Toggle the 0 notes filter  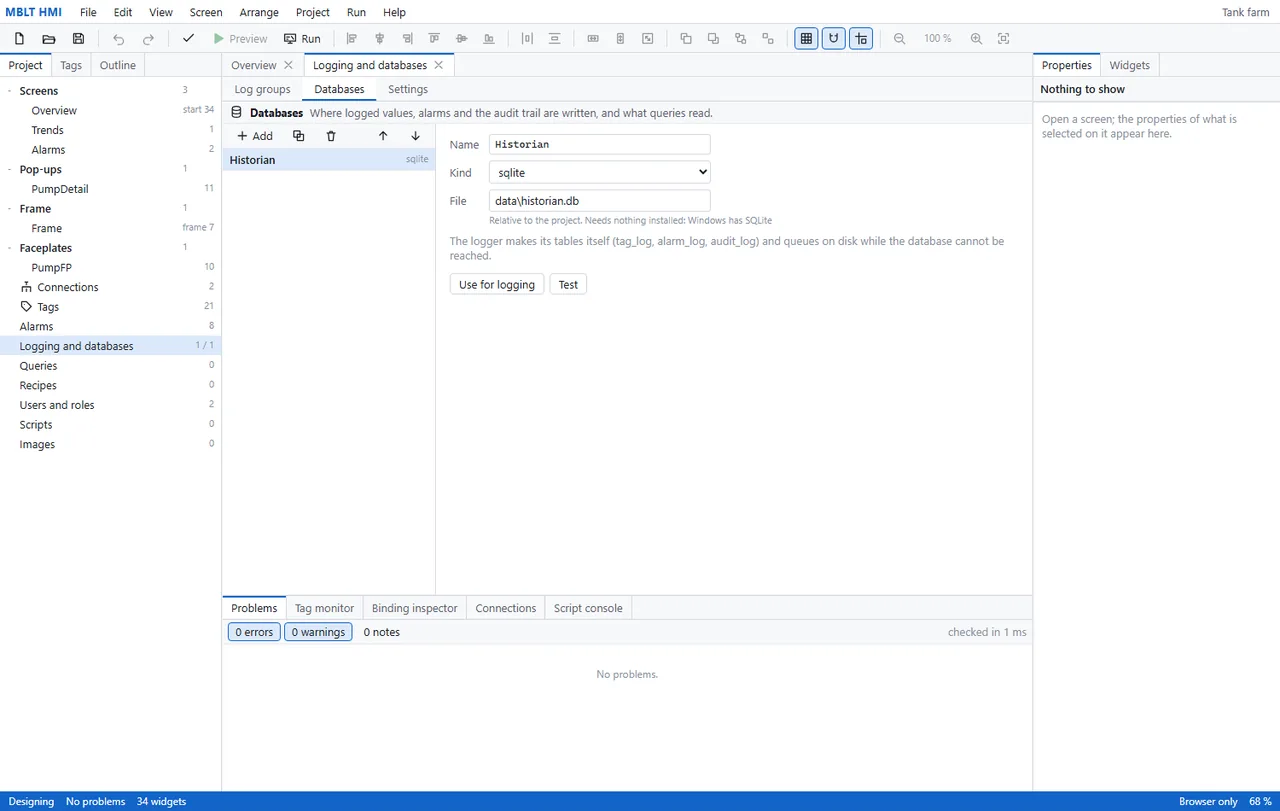click(382, 632)
